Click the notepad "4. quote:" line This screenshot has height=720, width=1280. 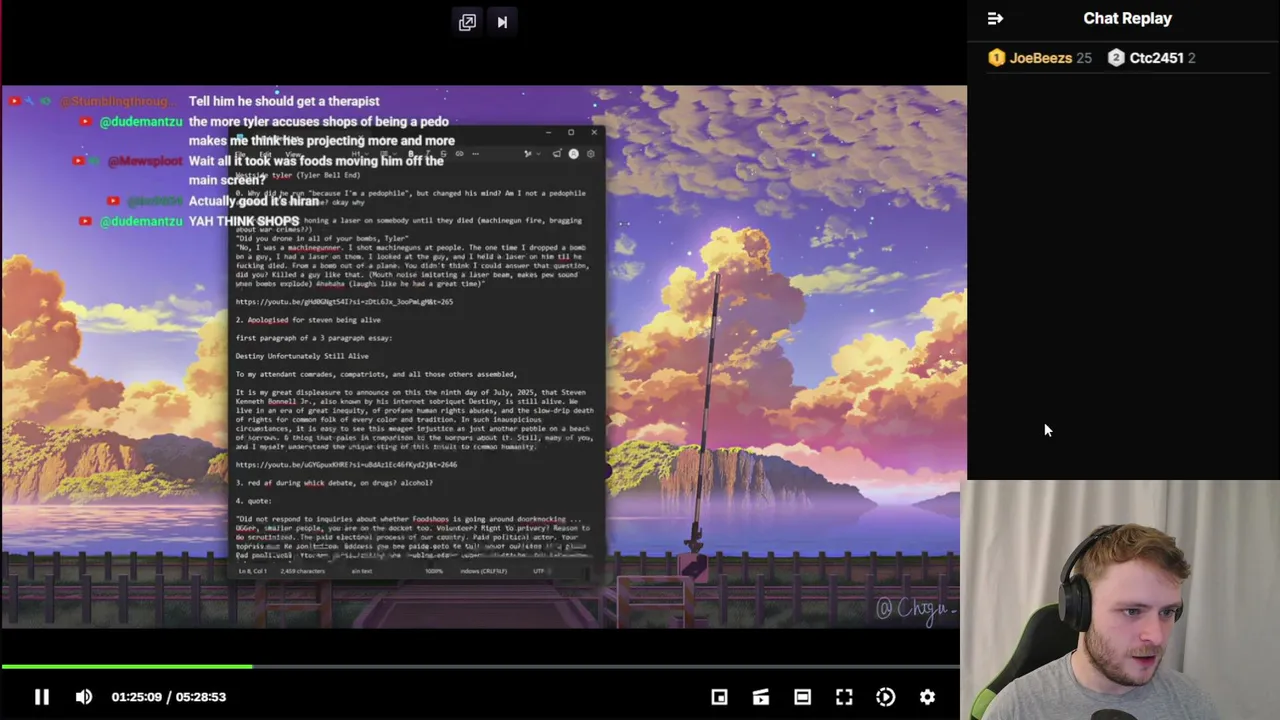point(254,501)
